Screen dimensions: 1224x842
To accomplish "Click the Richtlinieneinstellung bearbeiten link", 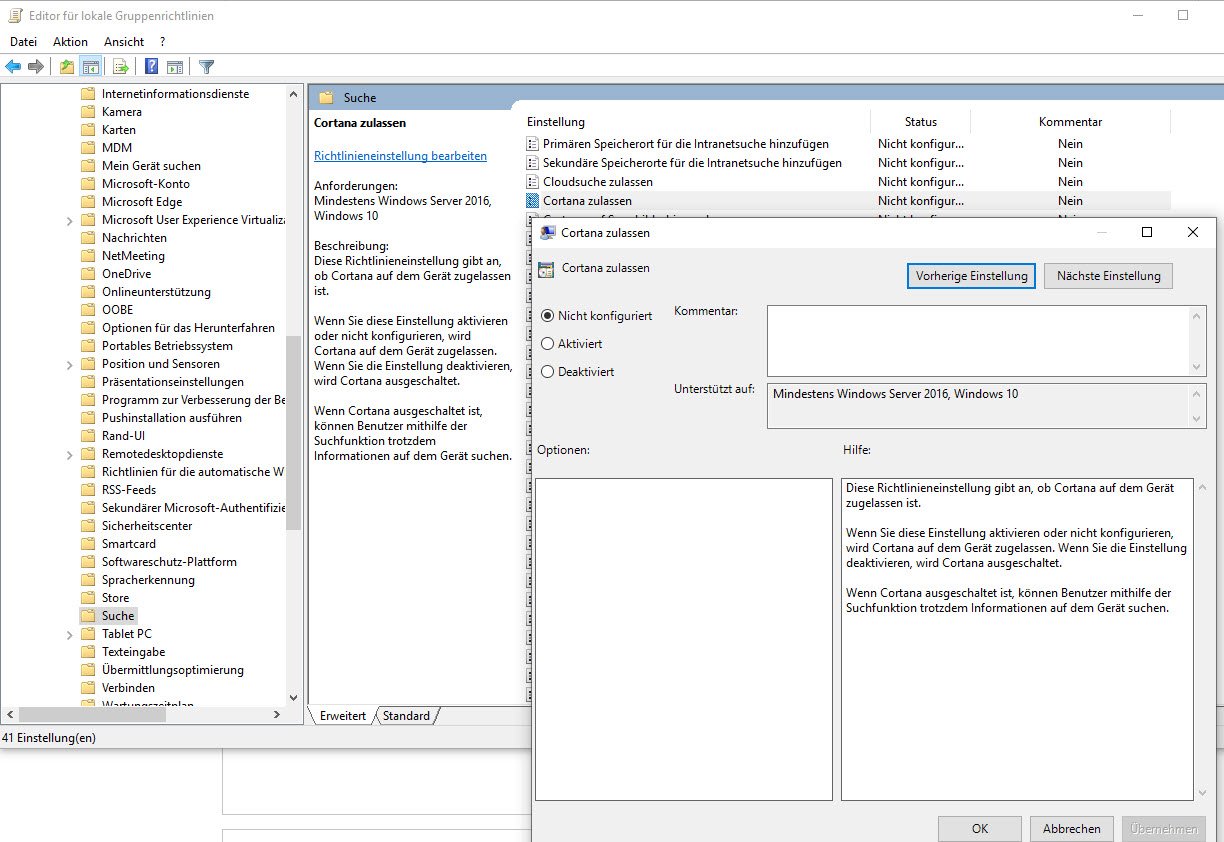I will [400, 156].
